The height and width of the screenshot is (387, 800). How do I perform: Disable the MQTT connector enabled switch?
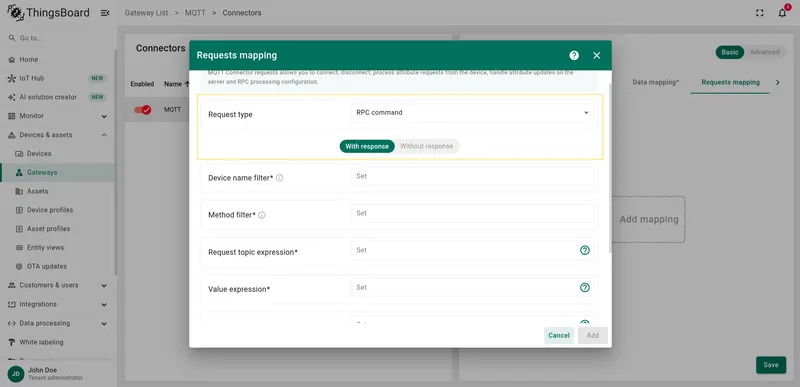(143, 110)
